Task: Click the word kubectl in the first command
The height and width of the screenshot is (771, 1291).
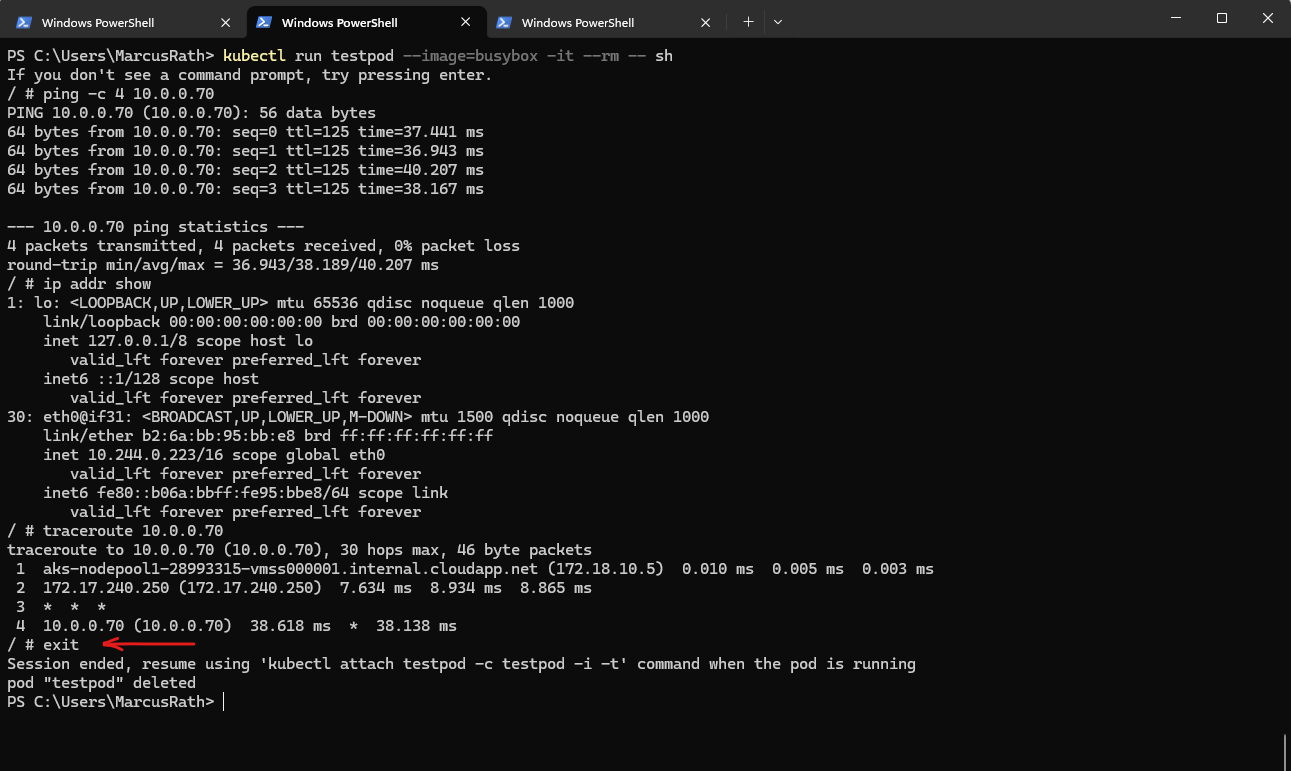Action: 254,55
